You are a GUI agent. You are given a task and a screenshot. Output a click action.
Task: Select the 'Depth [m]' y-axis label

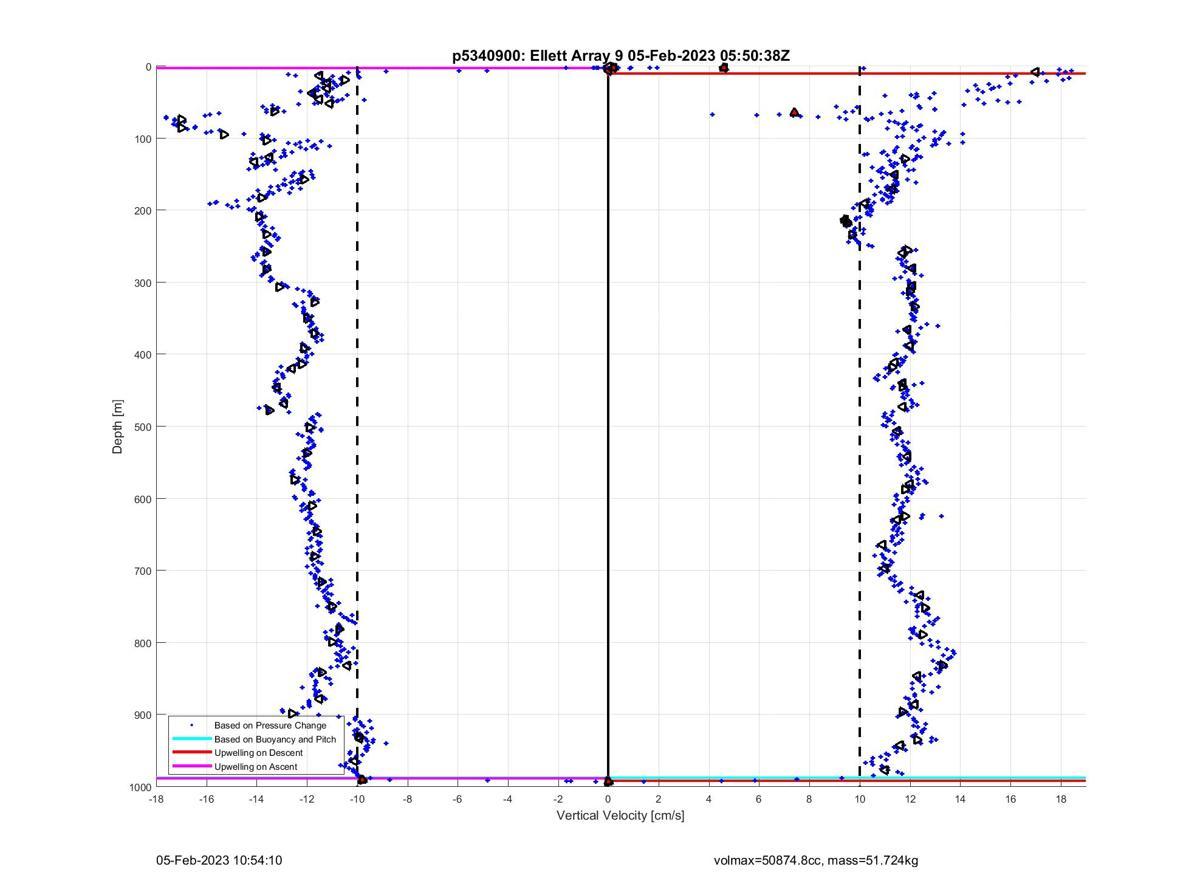pyautogui.click(x=118, y=427)
